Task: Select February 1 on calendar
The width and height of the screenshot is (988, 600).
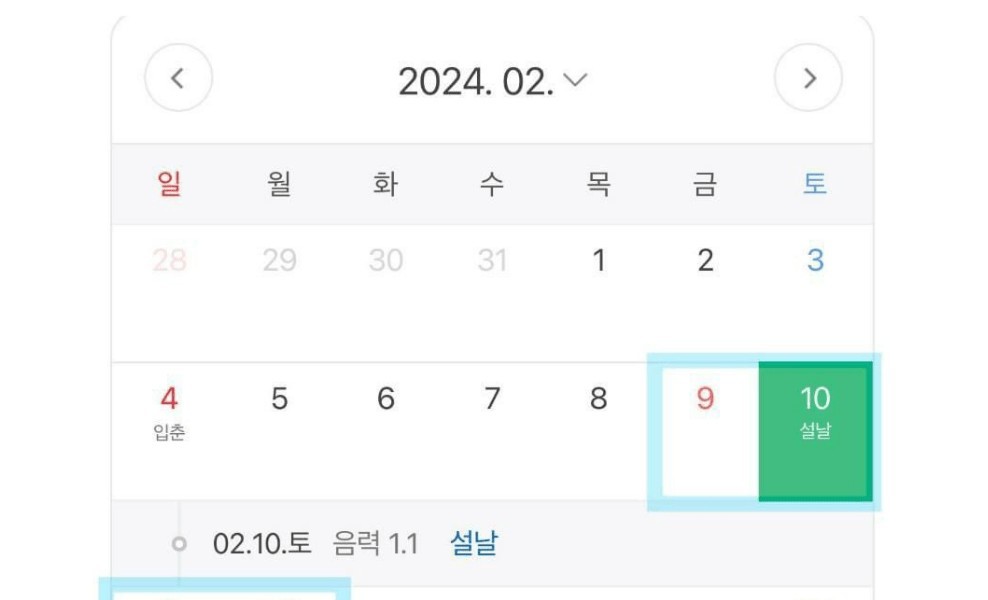Action: click(x=599, y=261)
